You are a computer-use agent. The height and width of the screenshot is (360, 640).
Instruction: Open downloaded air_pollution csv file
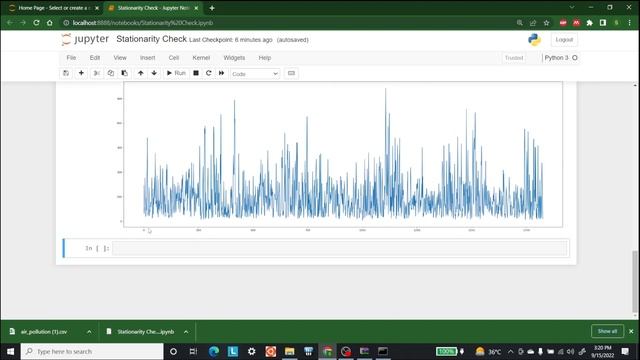[x=44, y=332]
